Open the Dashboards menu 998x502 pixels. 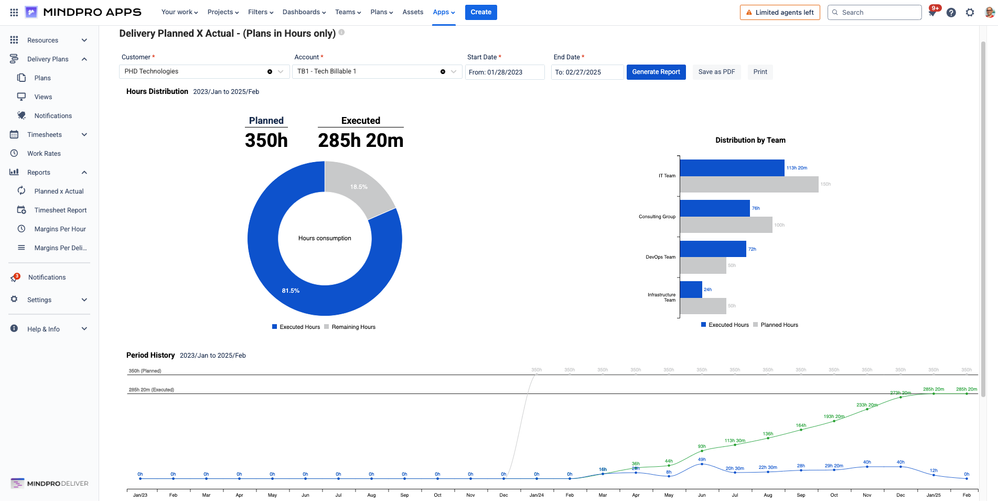tap(304, 12)
